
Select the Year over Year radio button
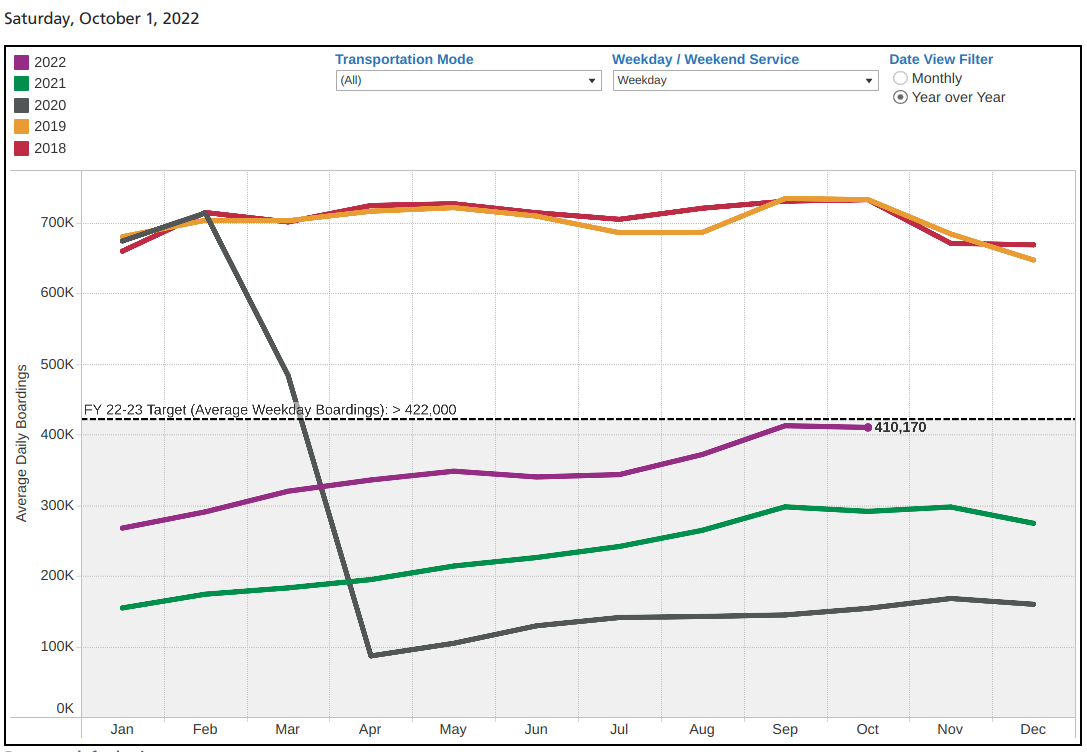(x=901, y=97)
